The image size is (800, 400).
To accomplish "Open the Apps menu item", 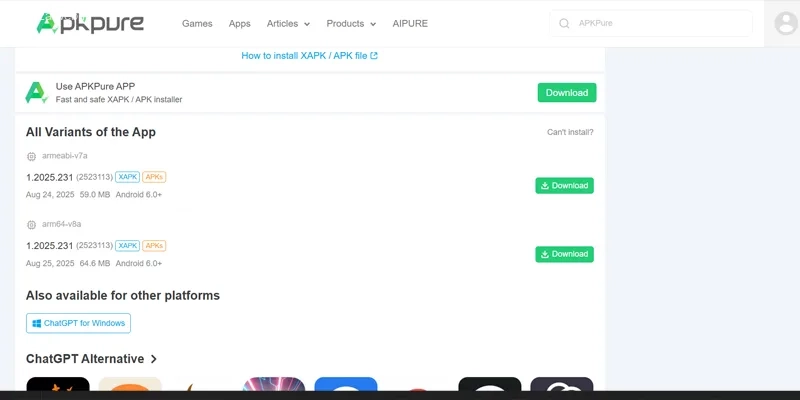I will 239,23.
